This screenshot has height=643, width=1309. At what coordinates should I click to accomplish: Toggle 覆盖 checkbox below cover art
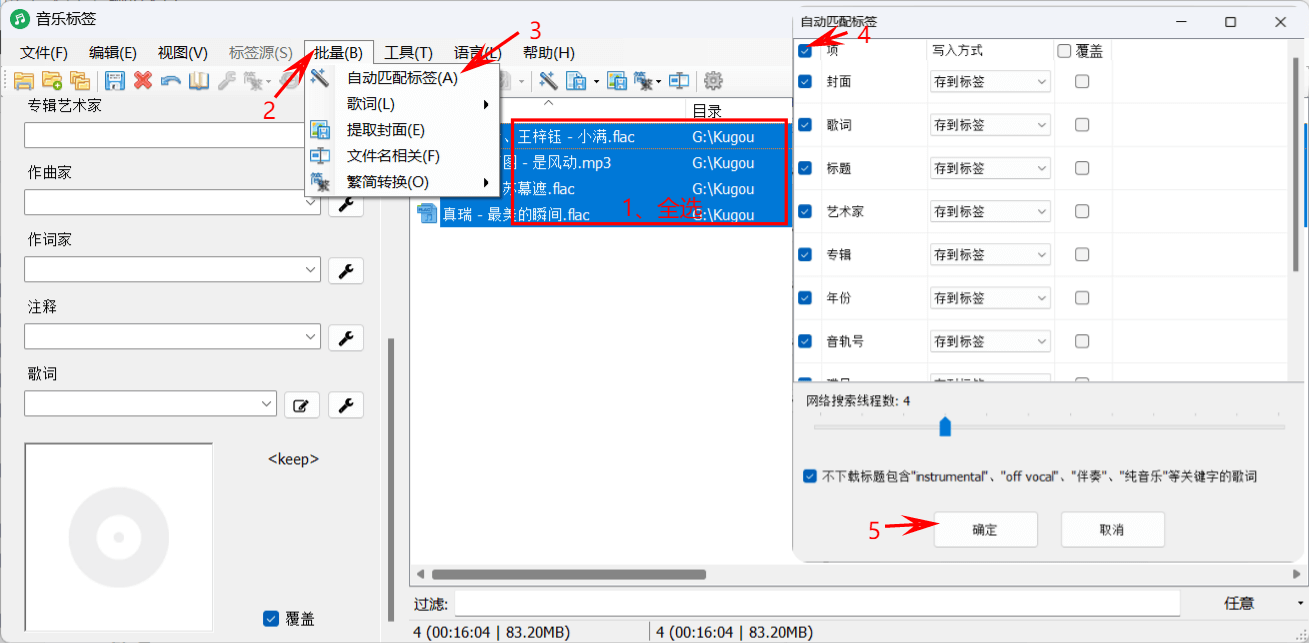point(270,618)
